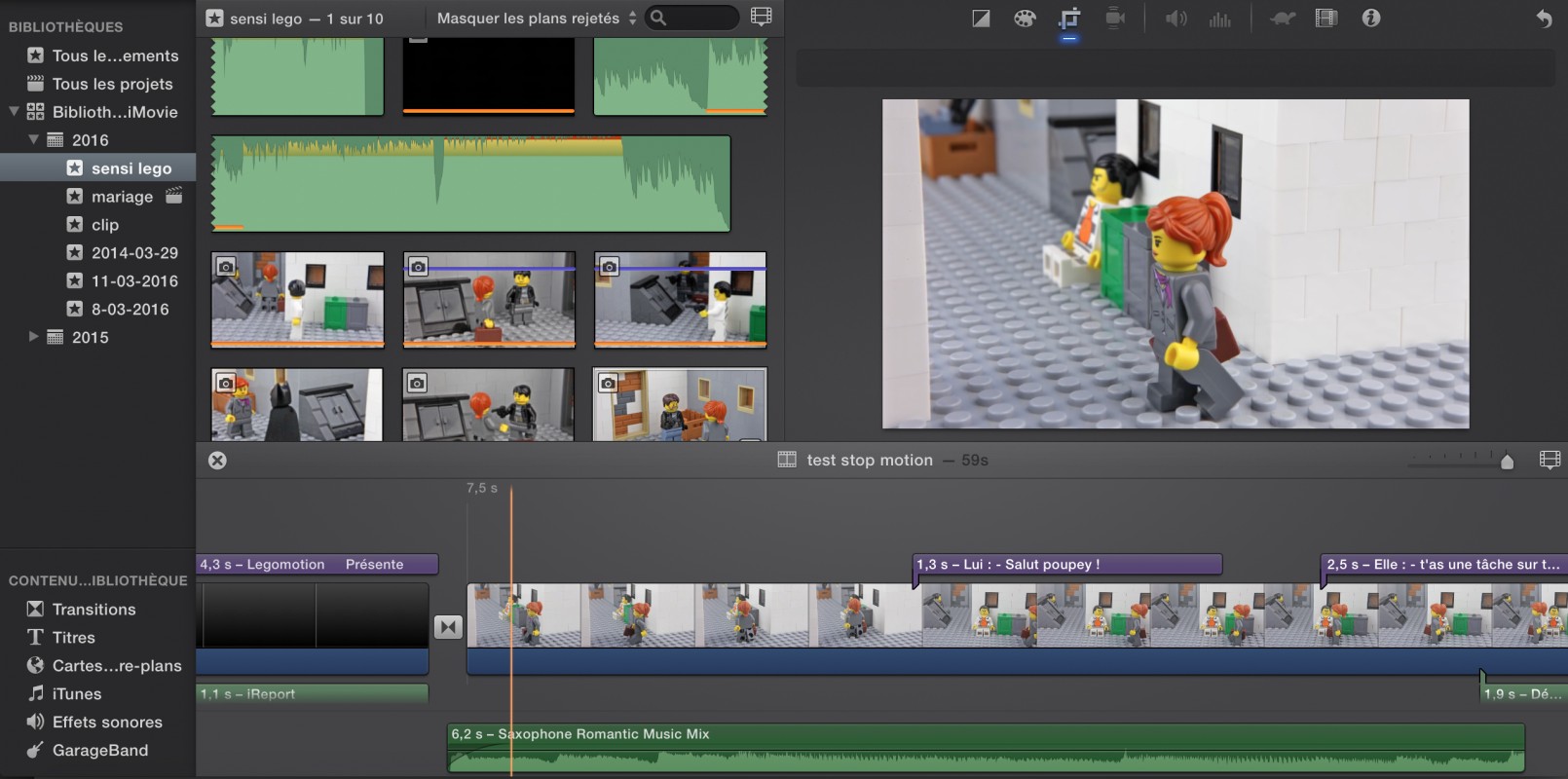
Task: Click the BIBLIOTHÈQUES section header
Action: click(x=65, y=27)
